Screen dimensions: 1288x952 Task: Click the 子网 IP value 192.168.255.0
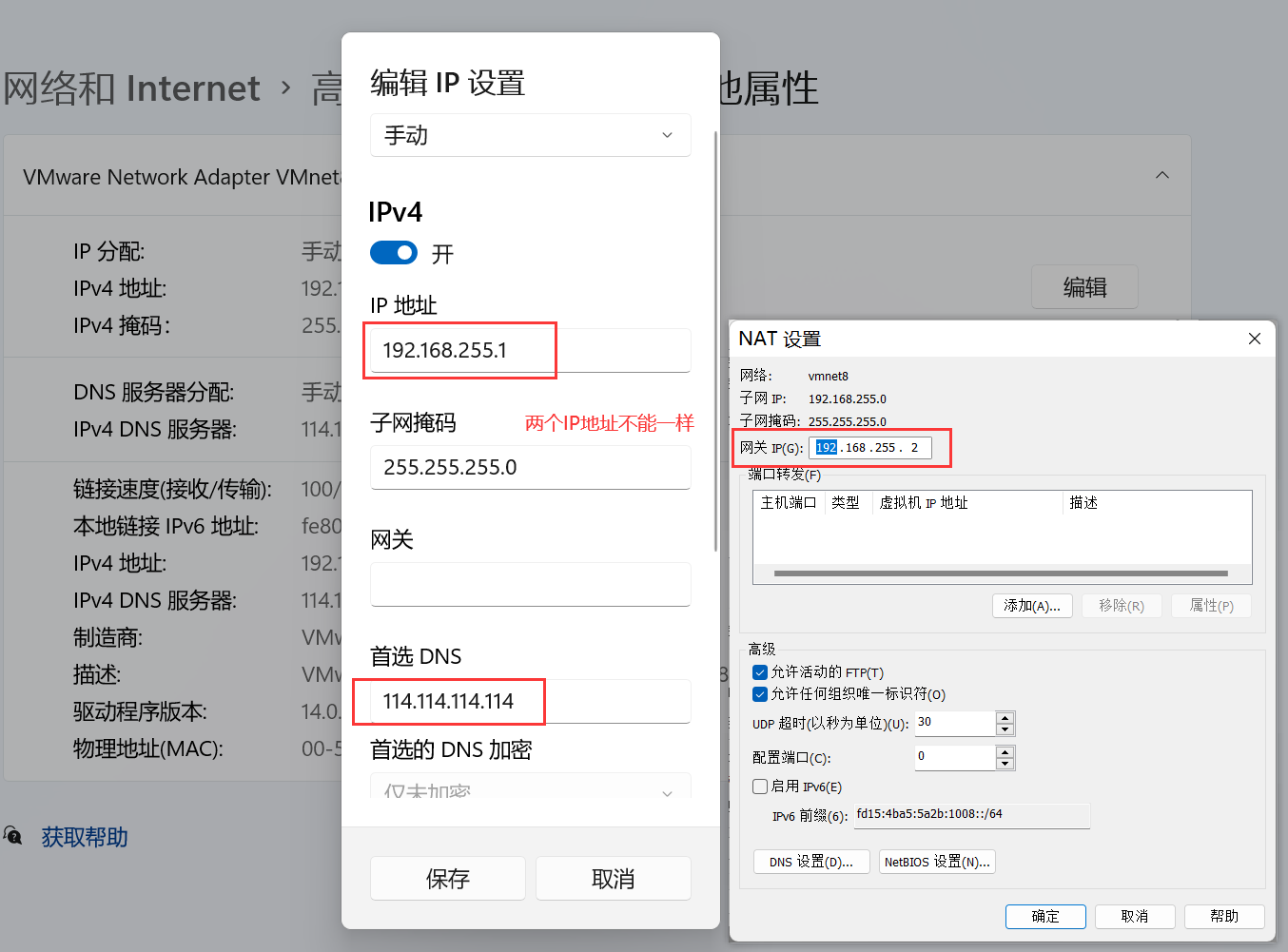848,399
